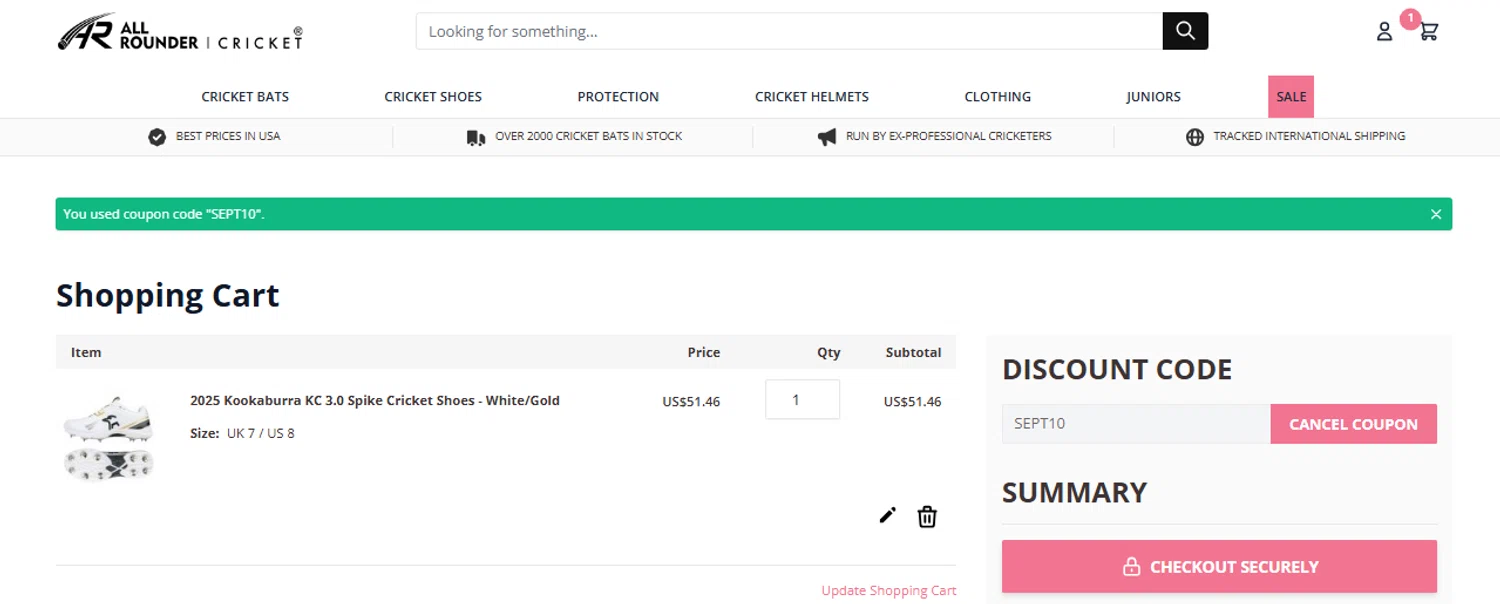Click the cart count badge
Screen dimensions: 1500x604
1410,18
